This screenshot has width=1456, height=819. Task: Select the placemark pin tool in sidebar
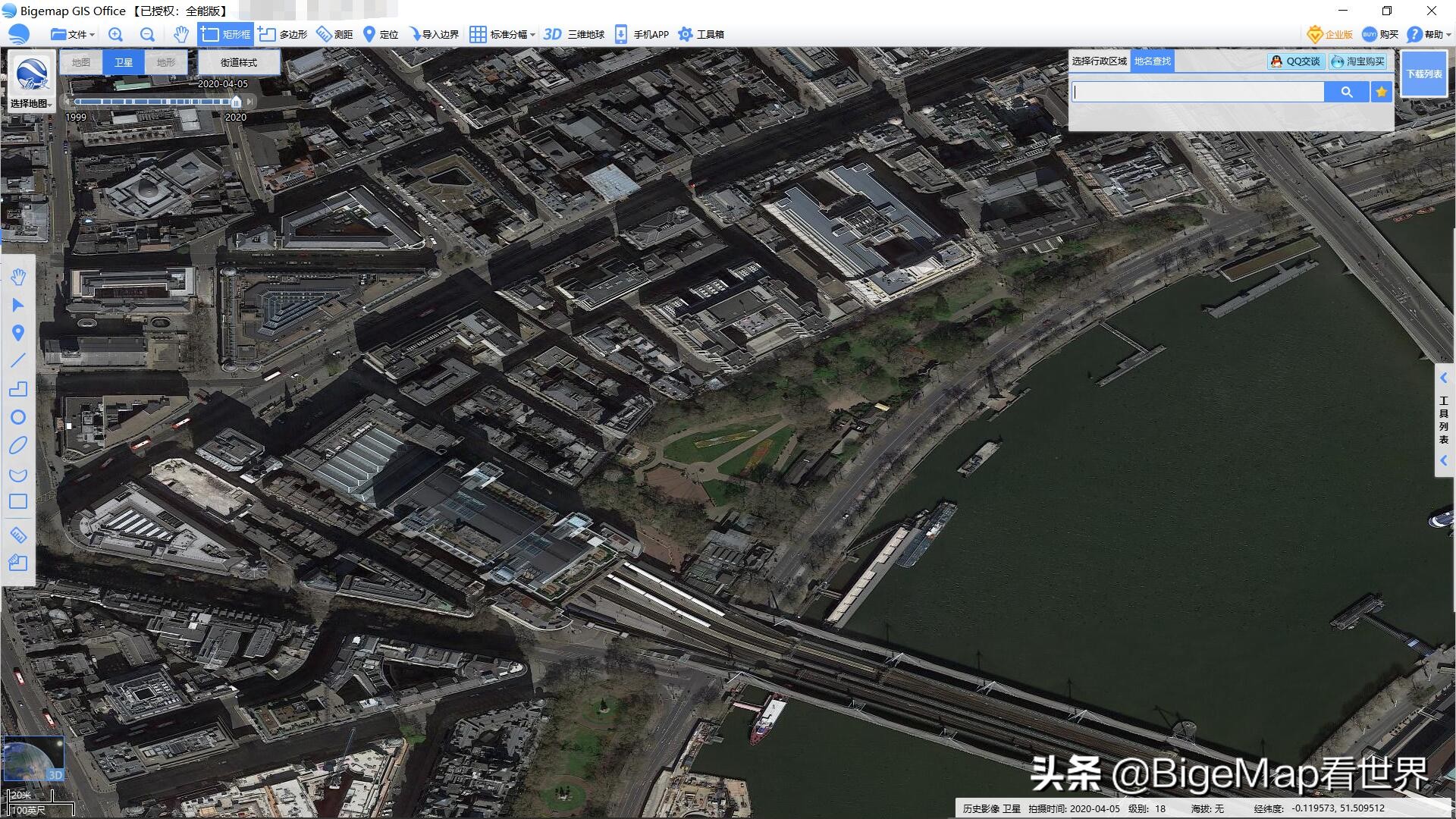pyautogui.click(x=18, y=333)
